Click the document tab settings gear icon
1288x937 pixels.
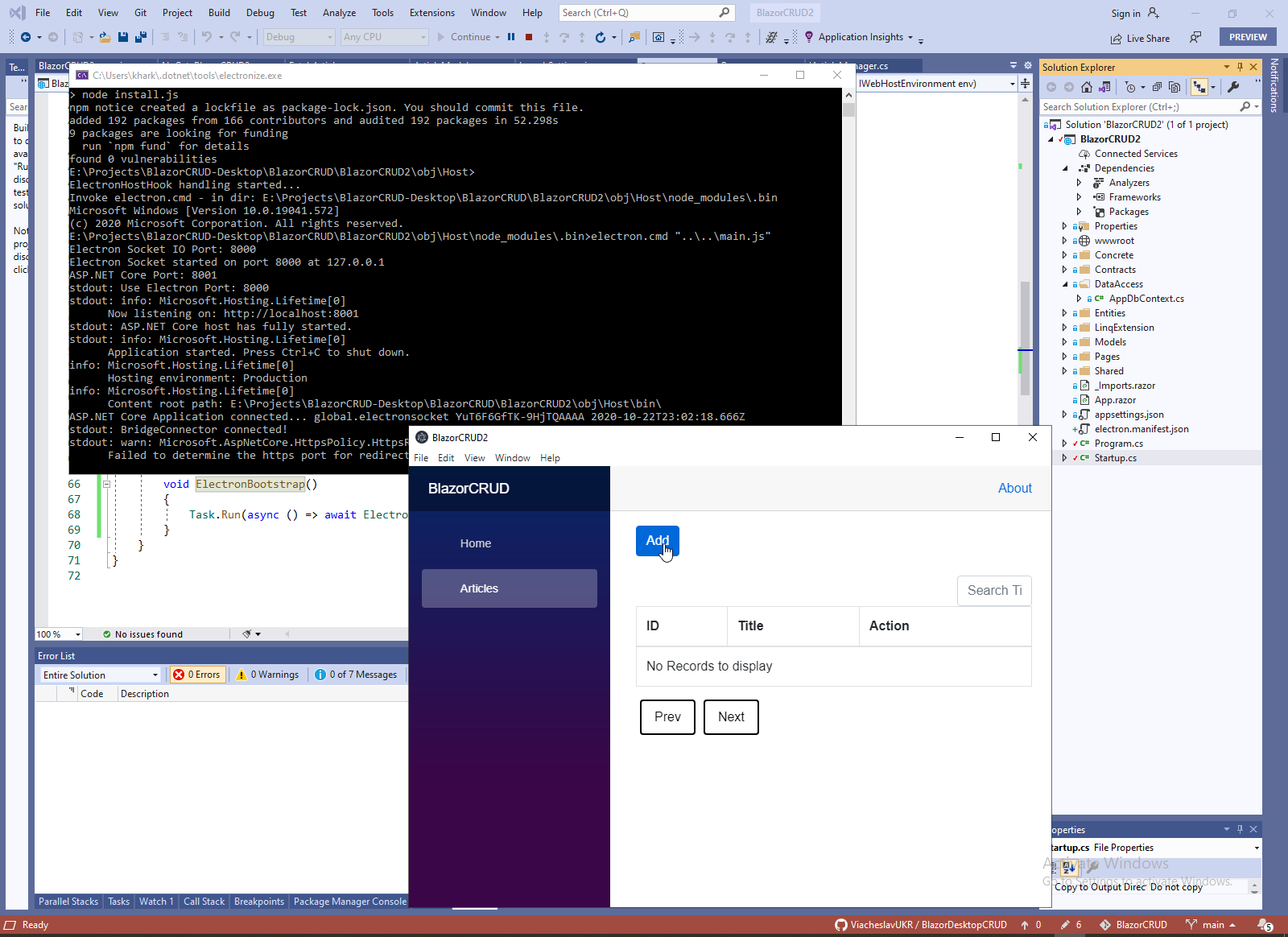1027,65
